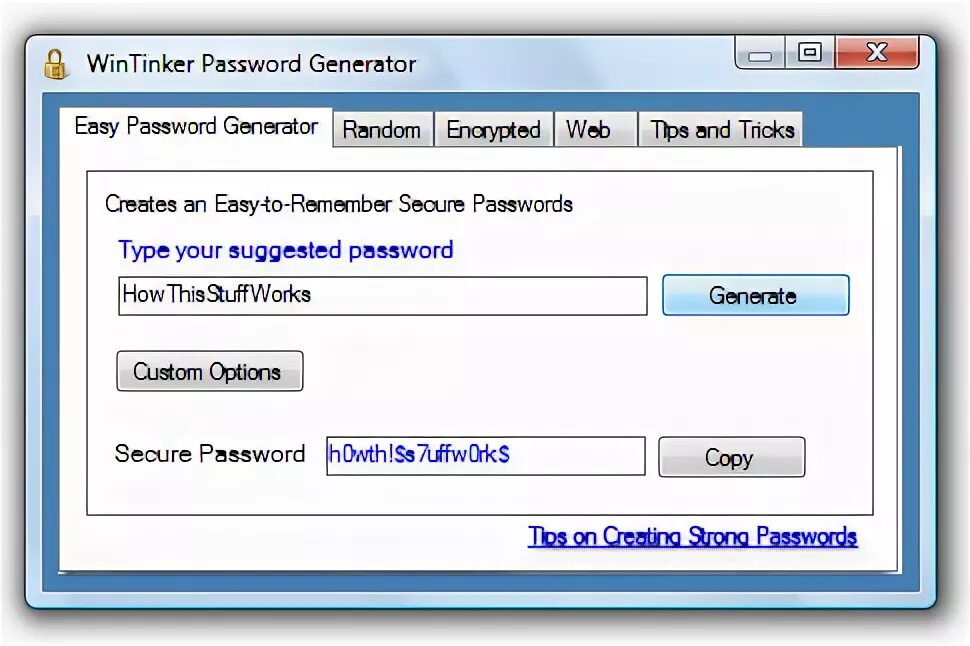The height and width of the screenshot is (646, 970).
Task: Open Tips on Creating Strong Passwords link
Action: (692, 536)
